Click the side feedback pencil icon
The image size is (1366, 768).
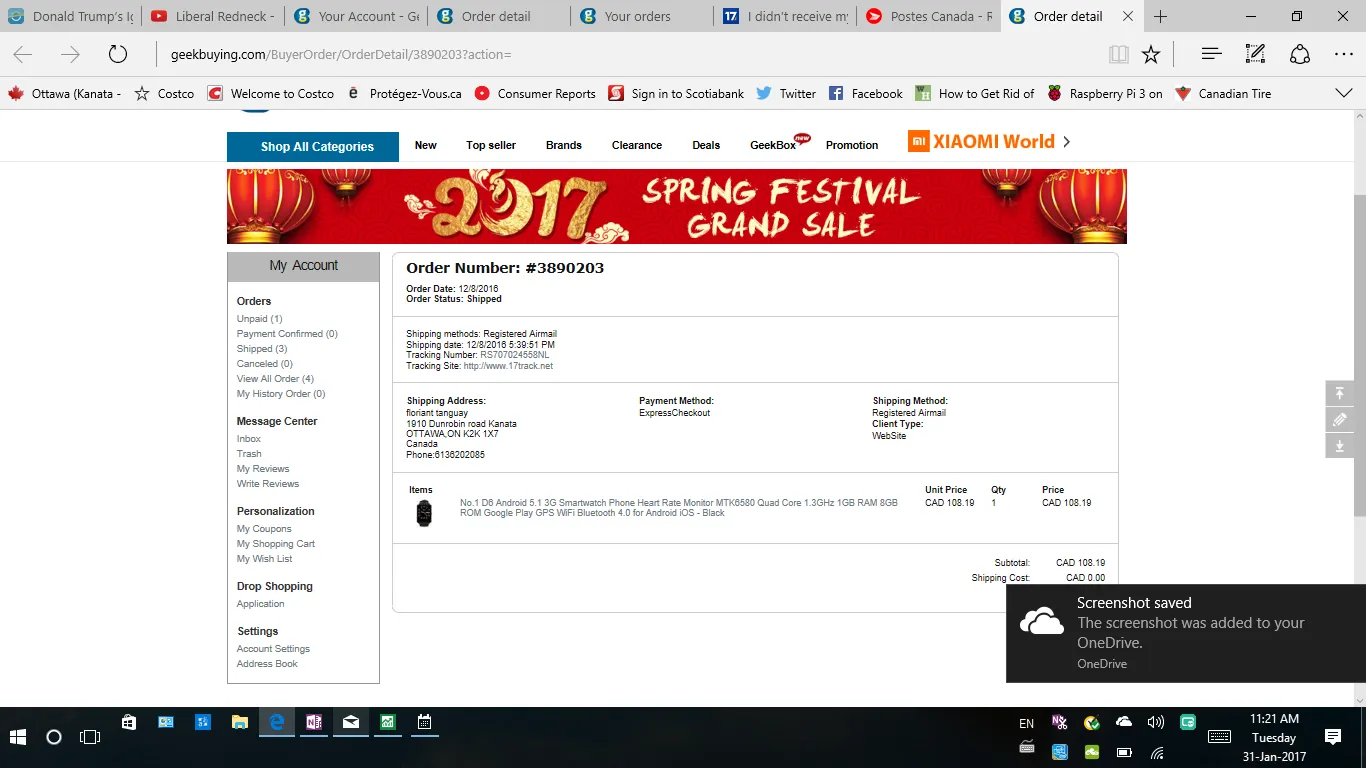click(x=1340, y=420)
